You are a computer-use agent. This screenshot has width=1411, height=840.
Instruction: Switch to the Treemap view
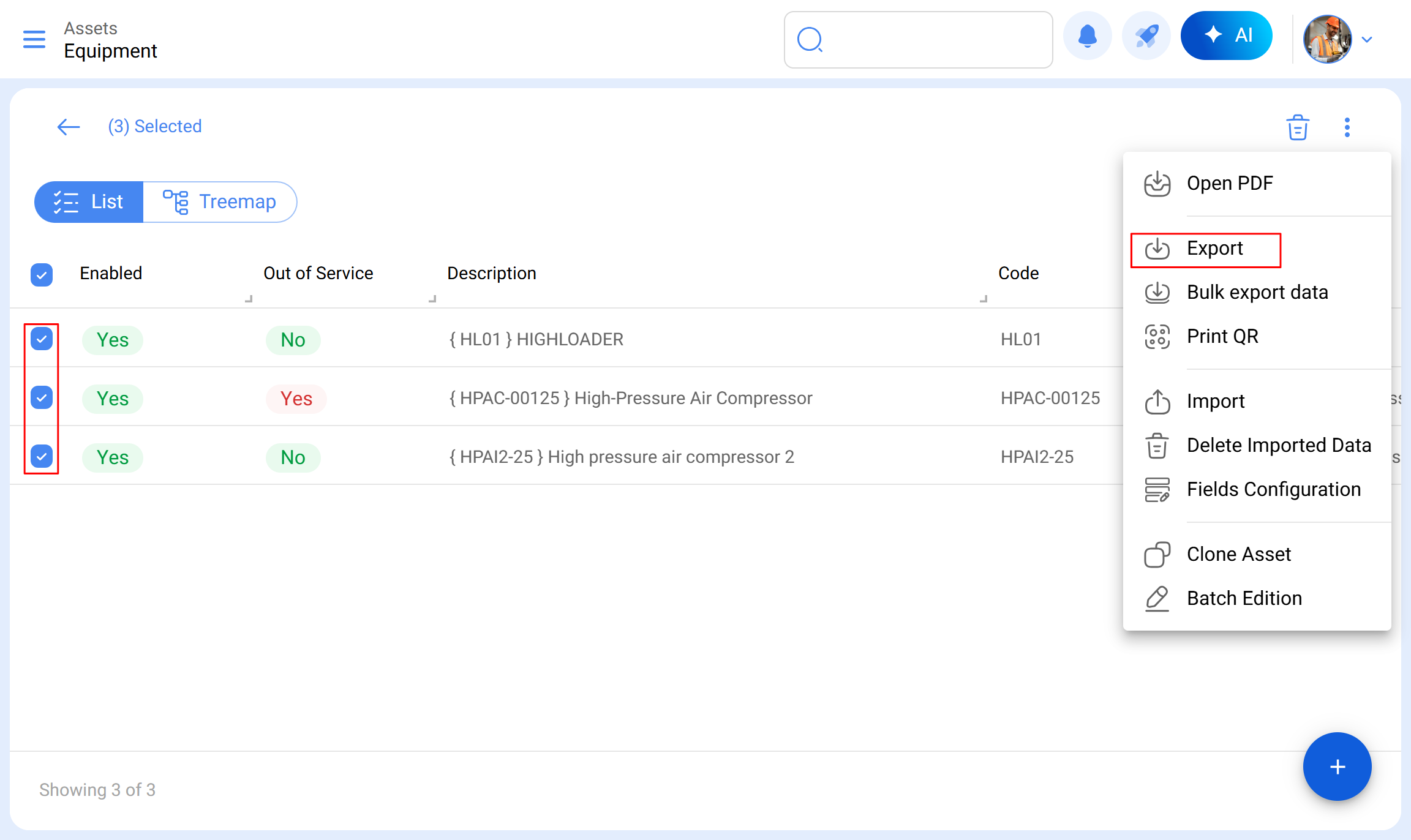220,202
